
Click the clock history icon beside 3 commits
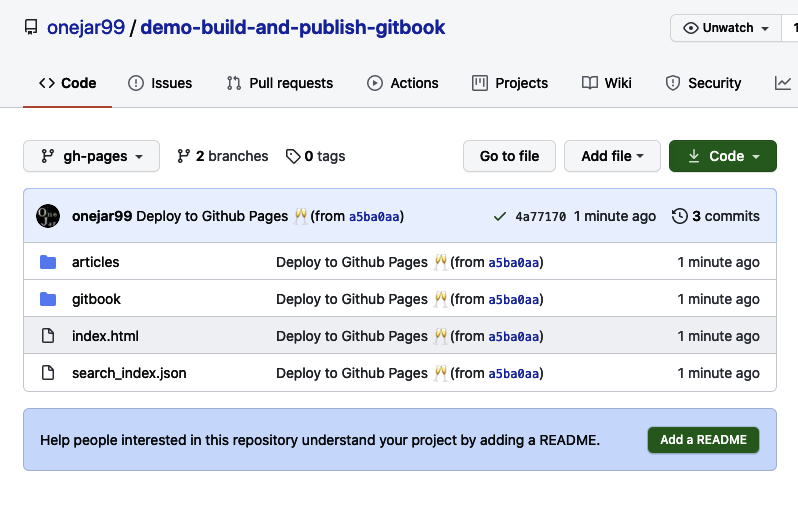click(x=679, y=216)
